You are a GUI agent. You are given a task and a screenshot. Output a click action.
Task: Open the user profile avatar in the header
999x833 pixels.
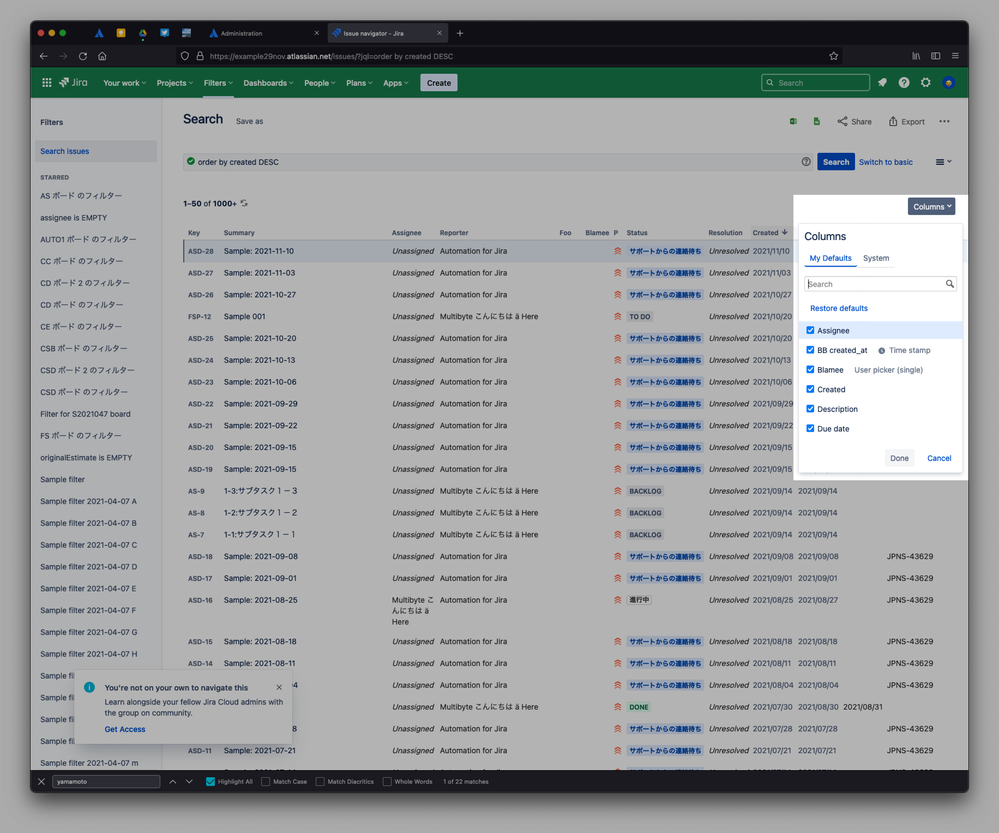[949, 82]
